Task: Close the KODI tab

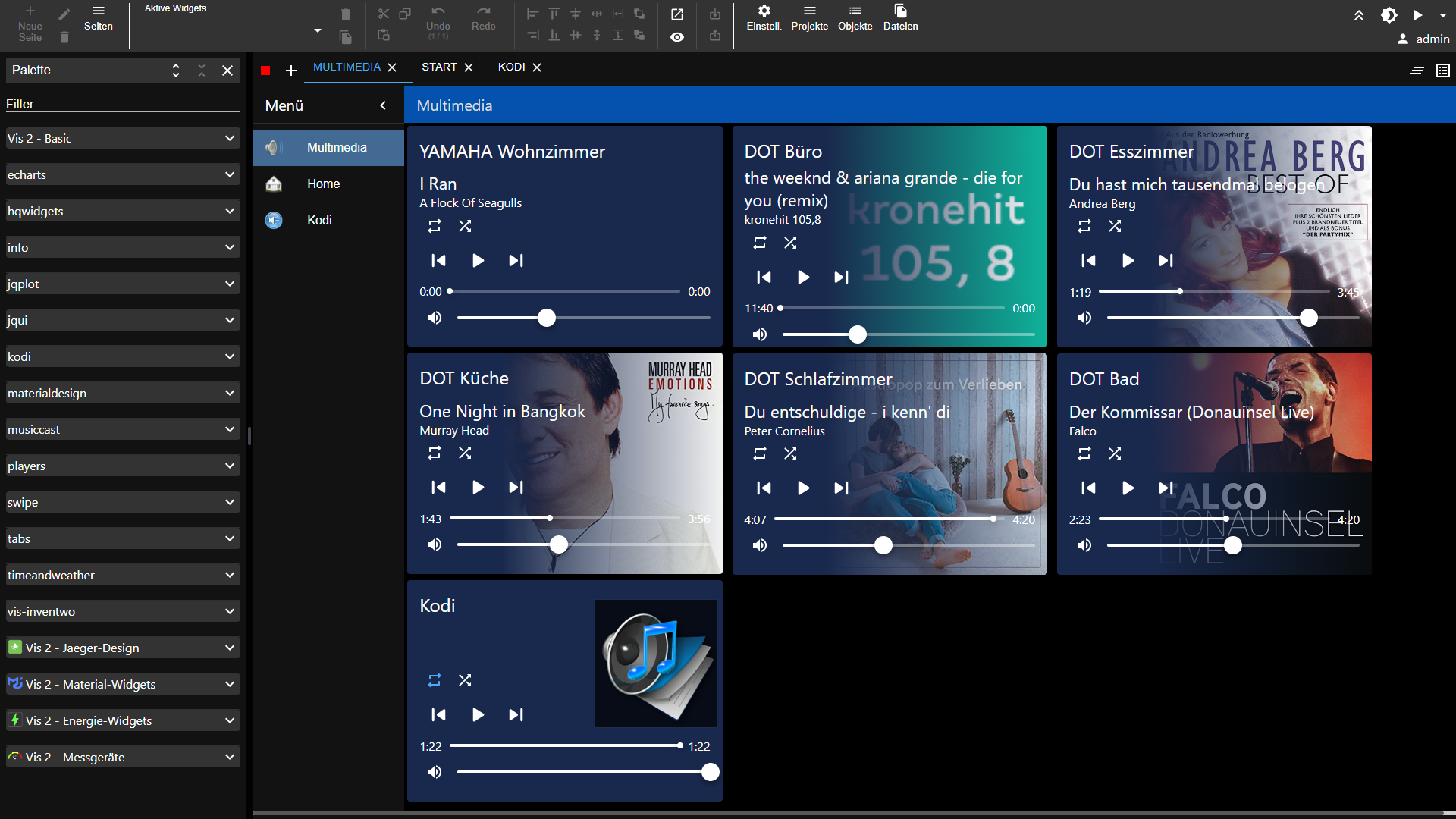Action: click(x=537, y=67)
